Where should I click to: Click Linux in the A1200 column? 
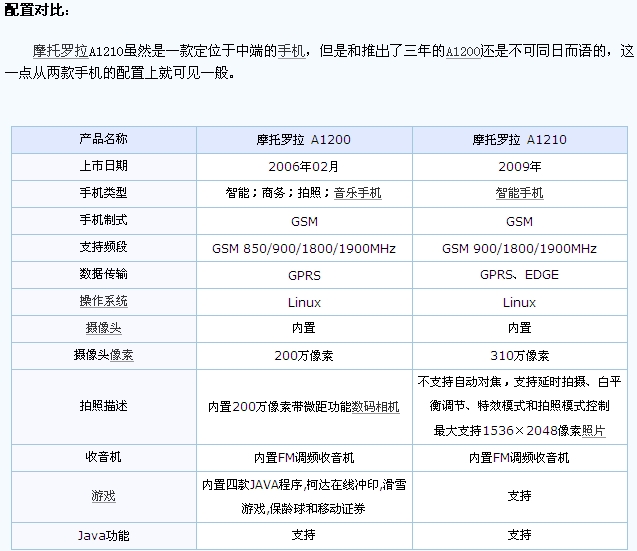304,302
